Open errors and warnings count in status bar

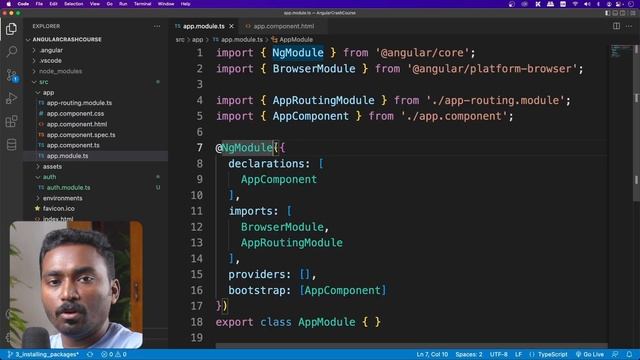(114, 354)
